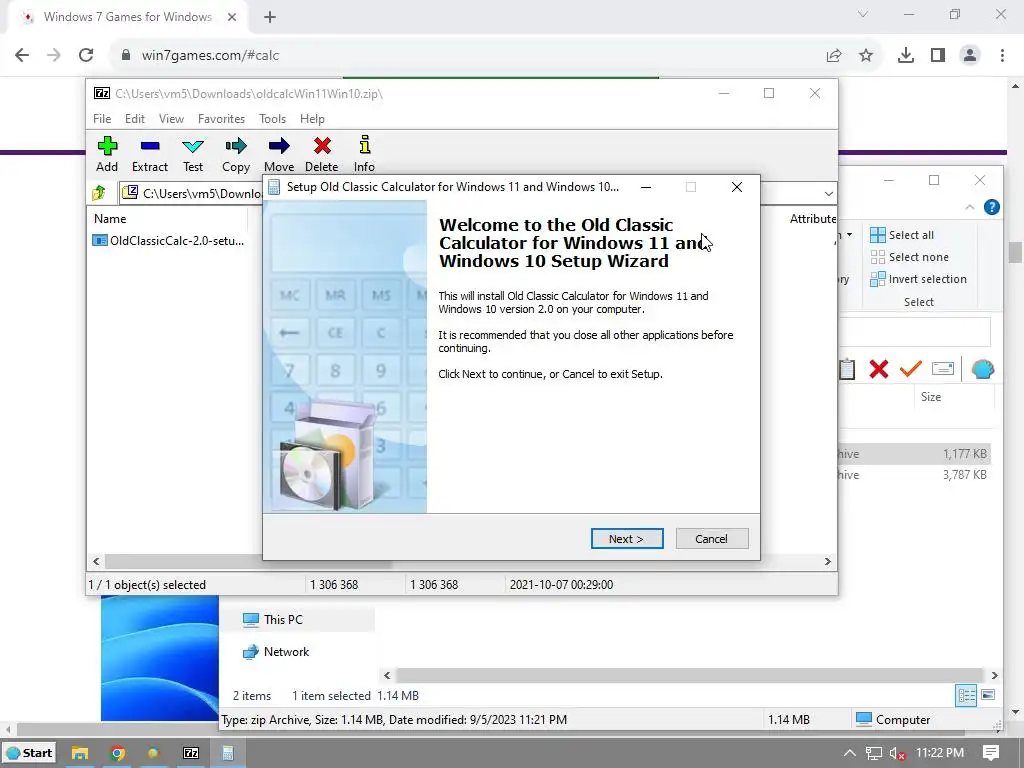The height and width of the screenshot is (768, 1024).
Task: Go back in Chrome browser
Action: point(22,55)
